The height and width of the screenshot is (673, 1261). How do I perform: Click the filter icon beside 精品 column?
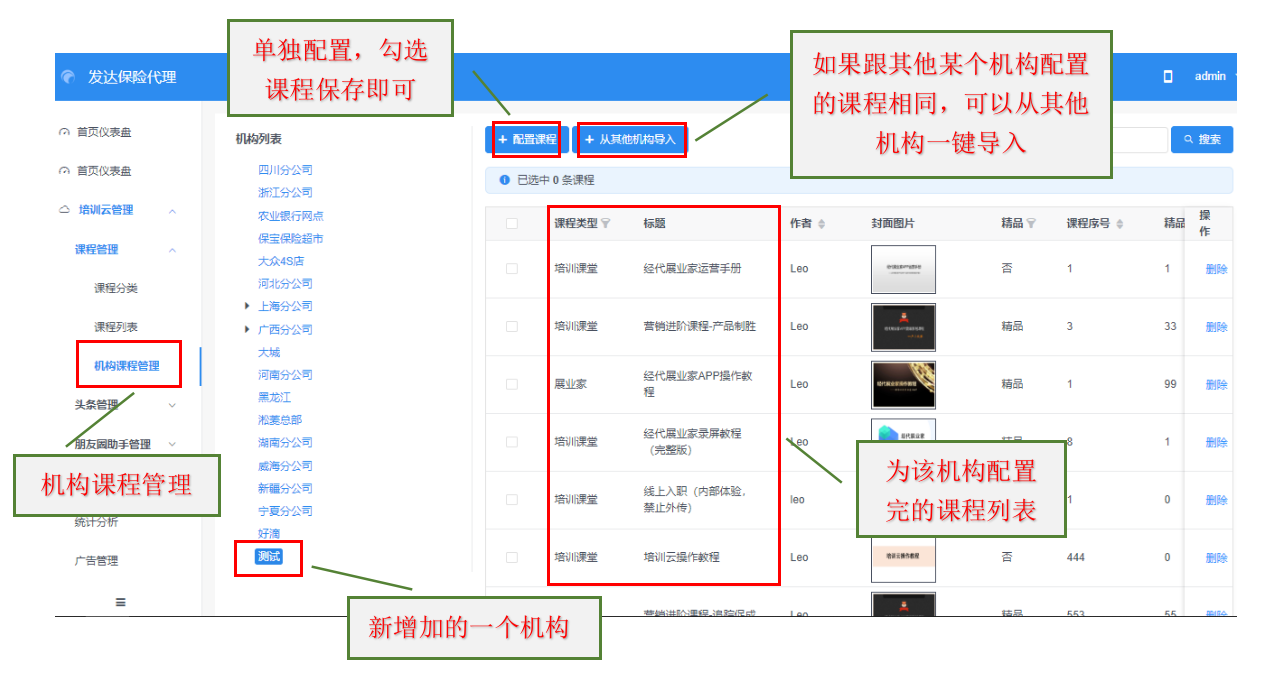pos(1031,224)
